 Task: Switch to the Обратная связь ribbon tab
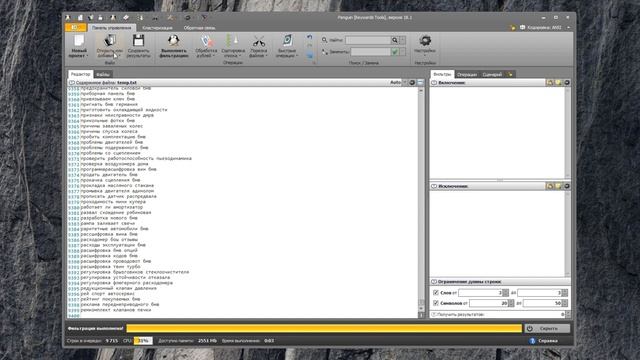click(199, 28)
